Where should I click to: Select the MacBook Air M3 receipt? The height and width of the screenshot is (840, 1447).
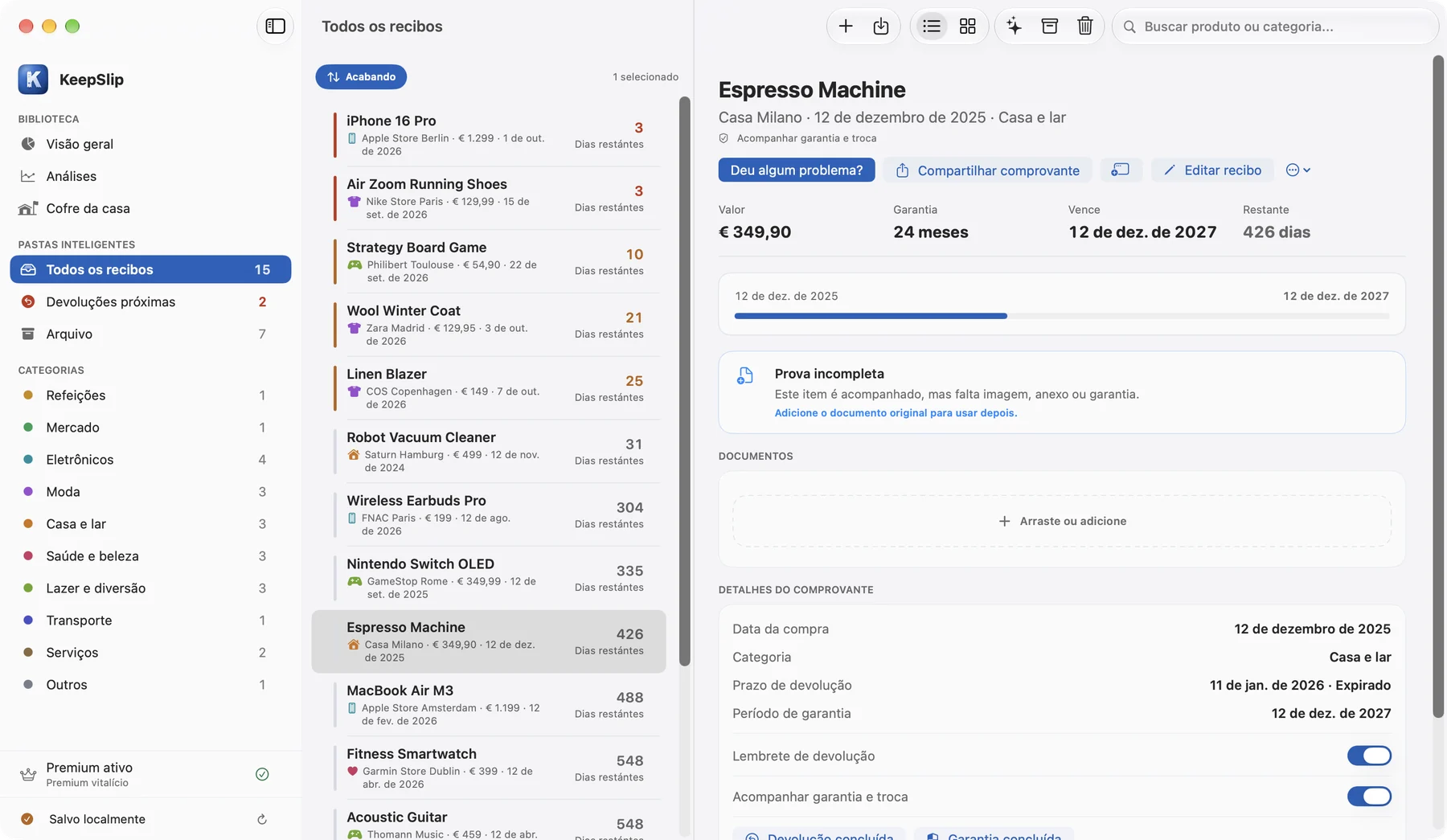(489, 705)
